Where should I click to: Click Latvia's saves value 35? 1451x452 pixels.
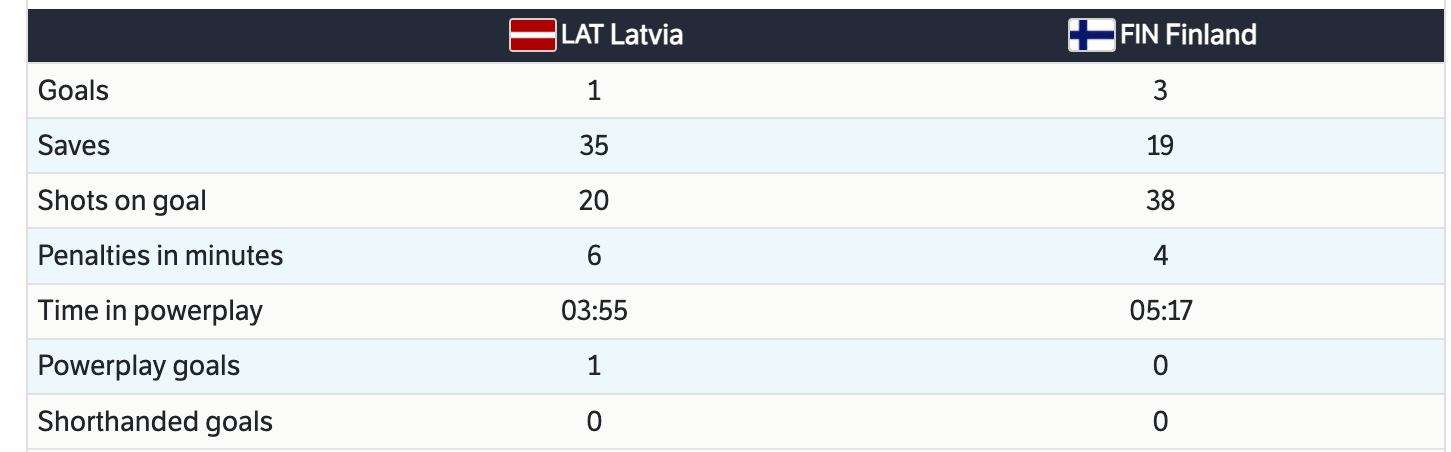point(594,146)
